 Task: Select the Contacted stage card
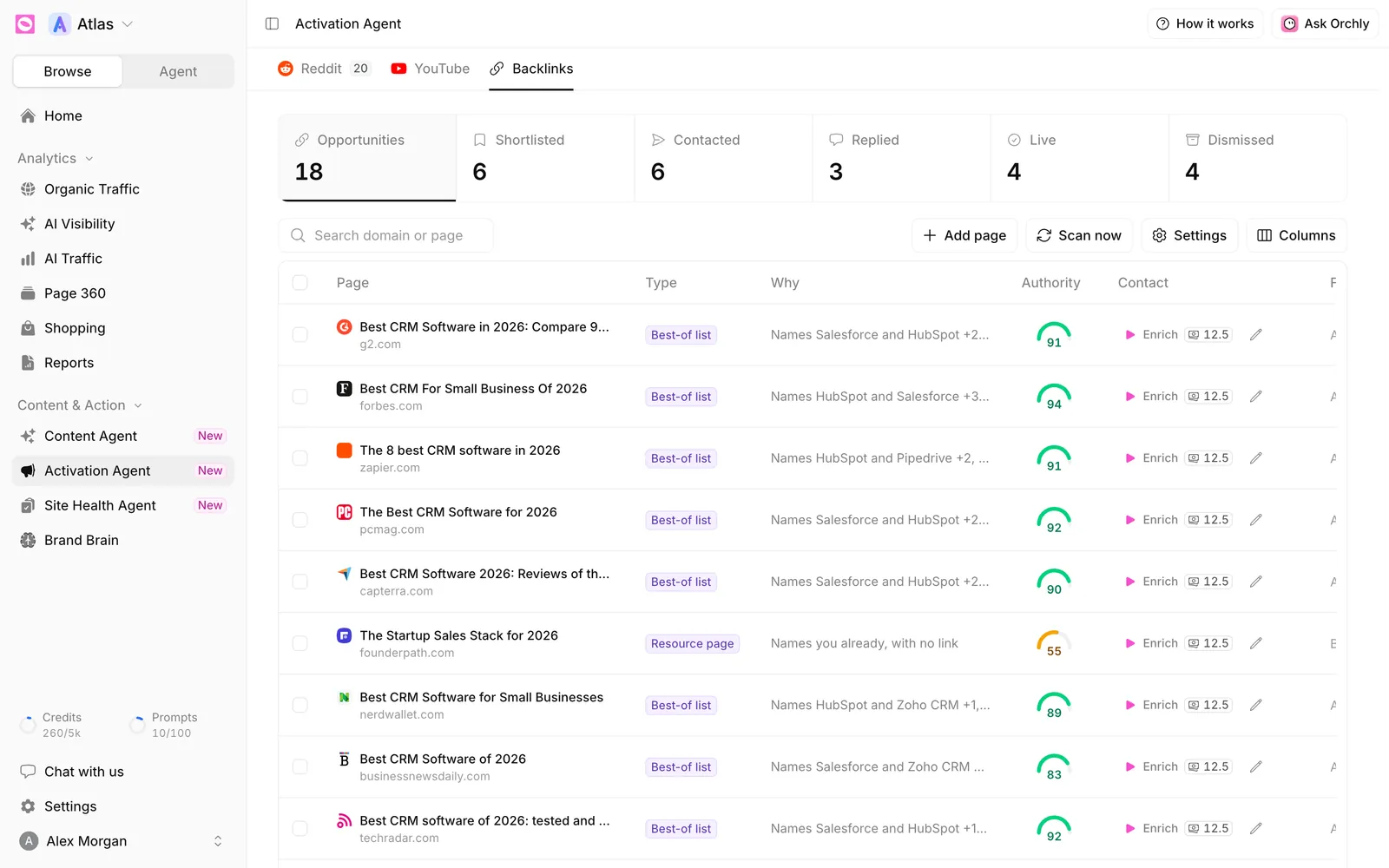click(723, 158)
